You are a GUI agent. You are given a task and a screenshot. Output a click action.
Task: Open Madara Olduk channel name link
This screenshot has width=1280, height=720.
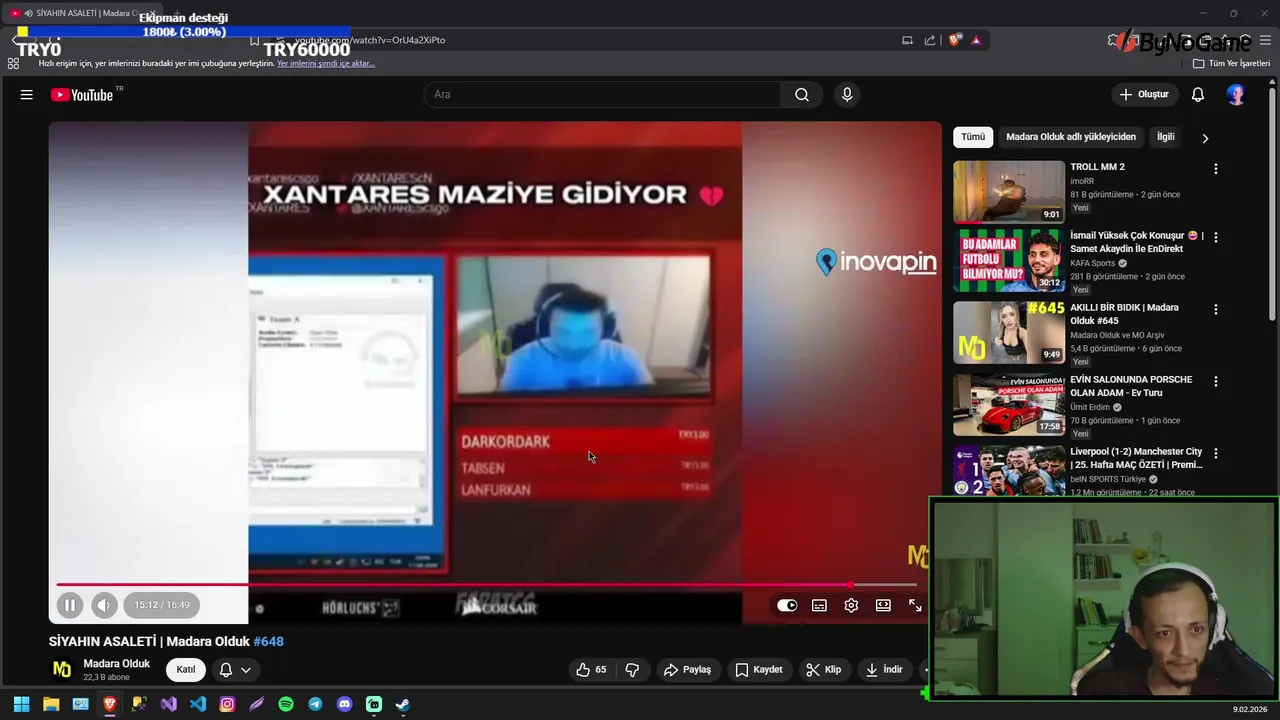tap(116, 664)
